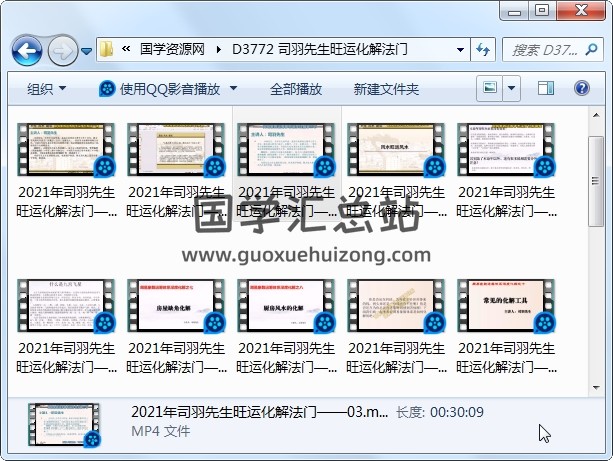Expand the « hidden path chevron

(126, 49)
